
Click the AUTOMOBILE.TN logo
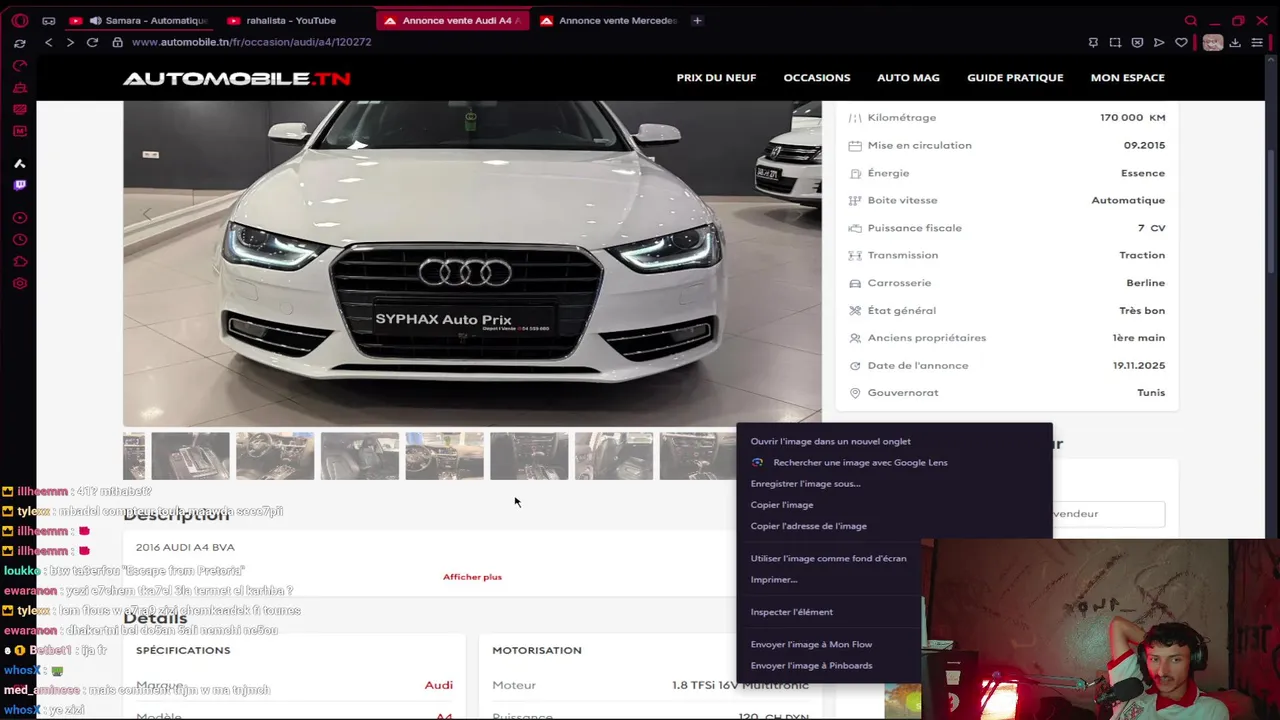pos(237,78)
